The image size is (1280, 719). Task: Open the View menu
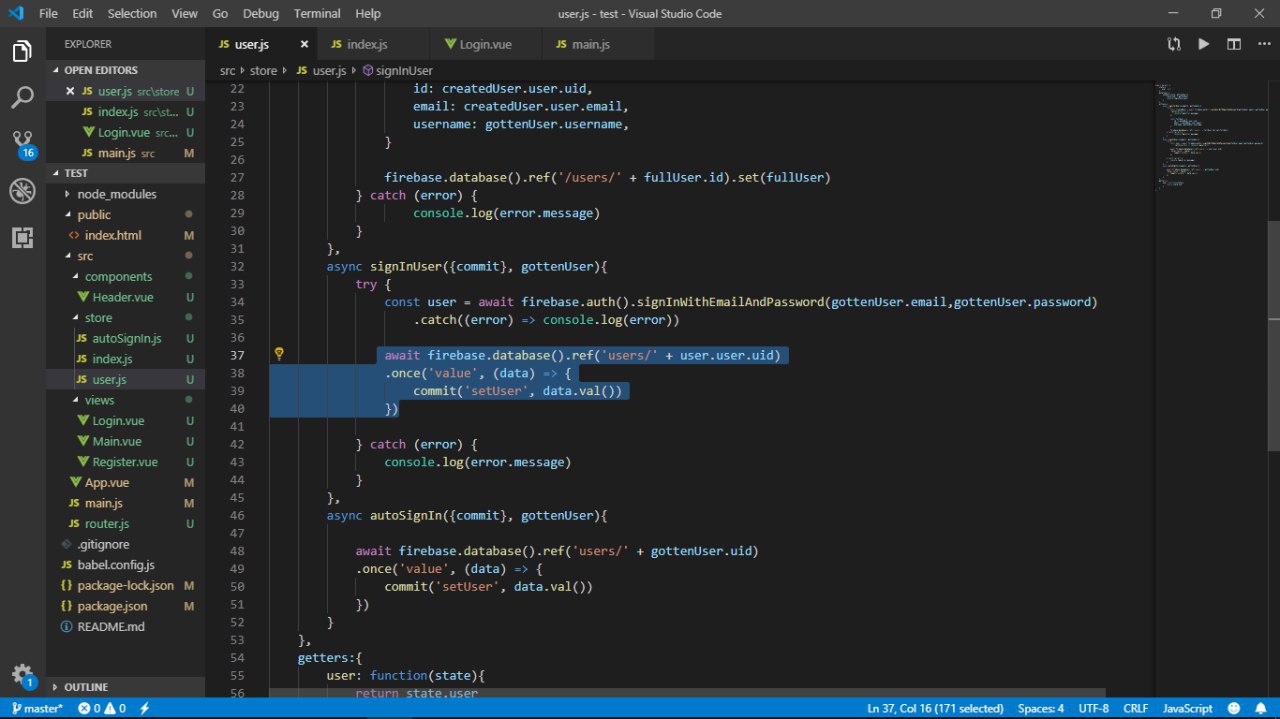[185, 13]
